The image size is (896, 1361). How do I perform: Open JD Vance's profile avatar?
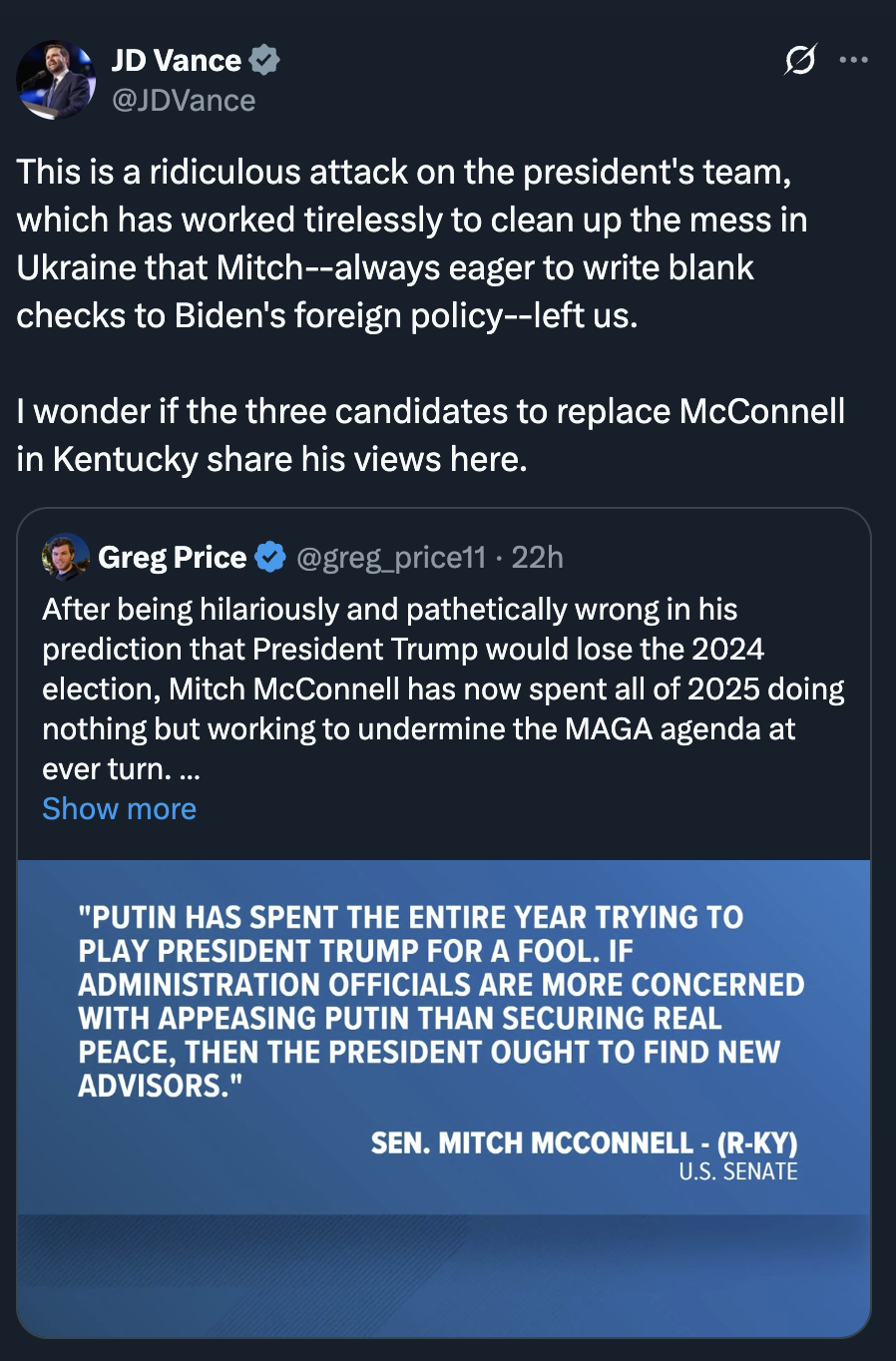[x=56, y=80]
